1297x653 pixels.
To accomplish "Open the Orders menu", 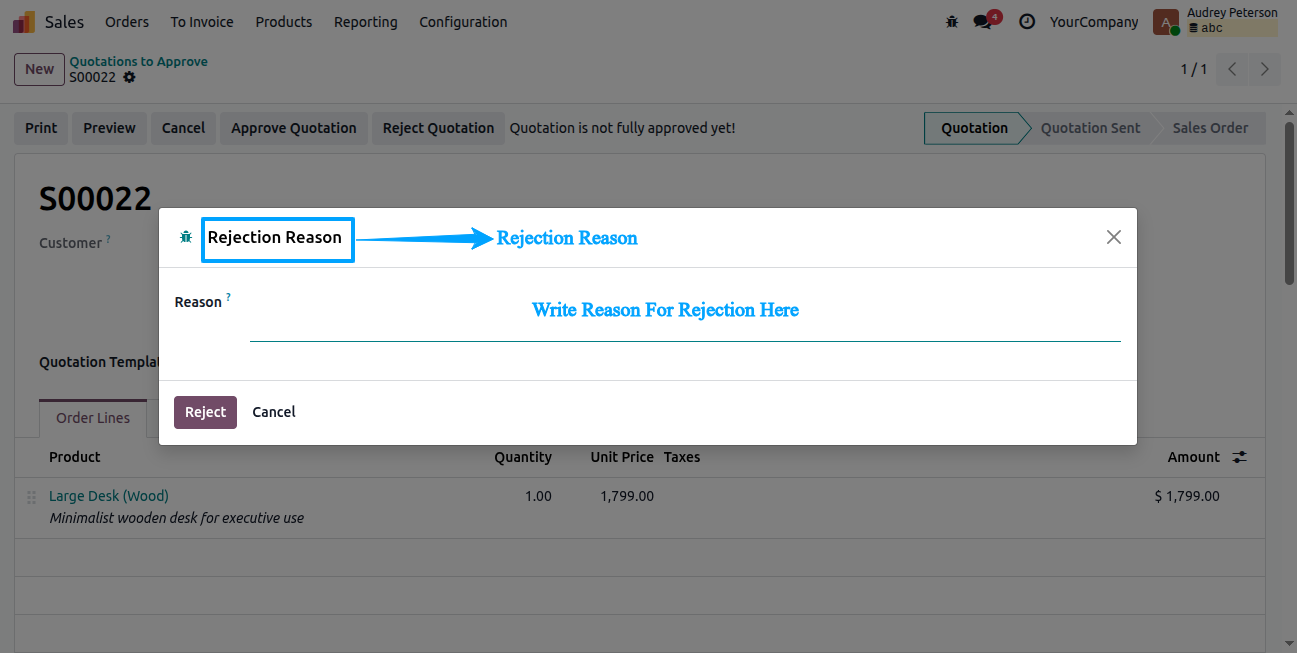I will [127, 22].
